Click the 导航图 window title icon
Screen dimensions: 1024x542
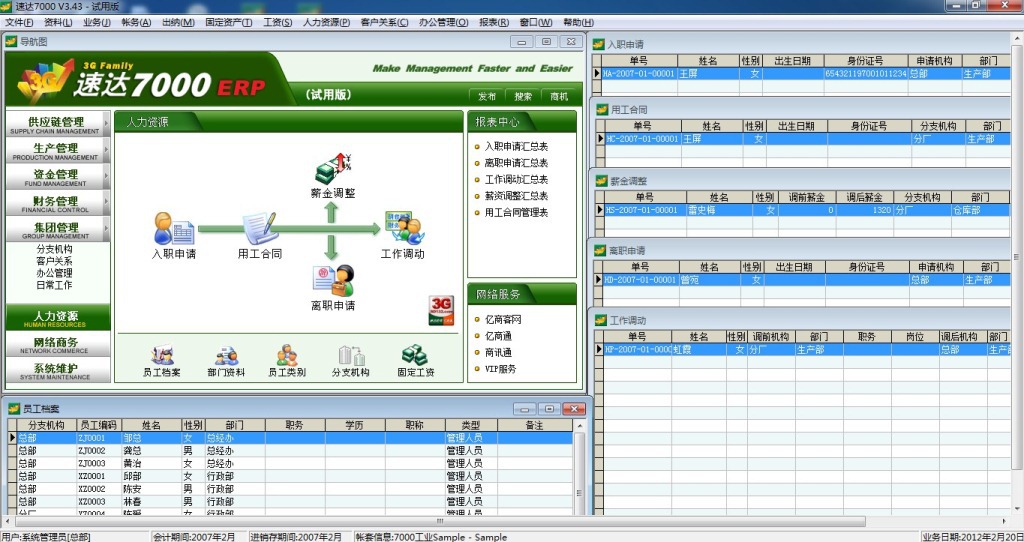[x=11, y=42]
